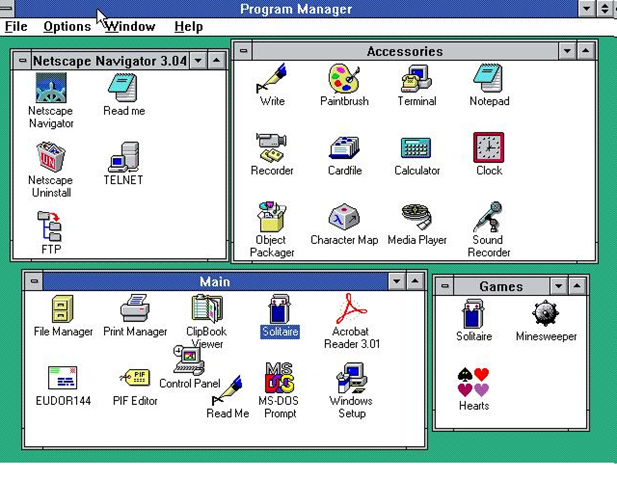Open the Accessories window control-menu box

tap(244, 51)
